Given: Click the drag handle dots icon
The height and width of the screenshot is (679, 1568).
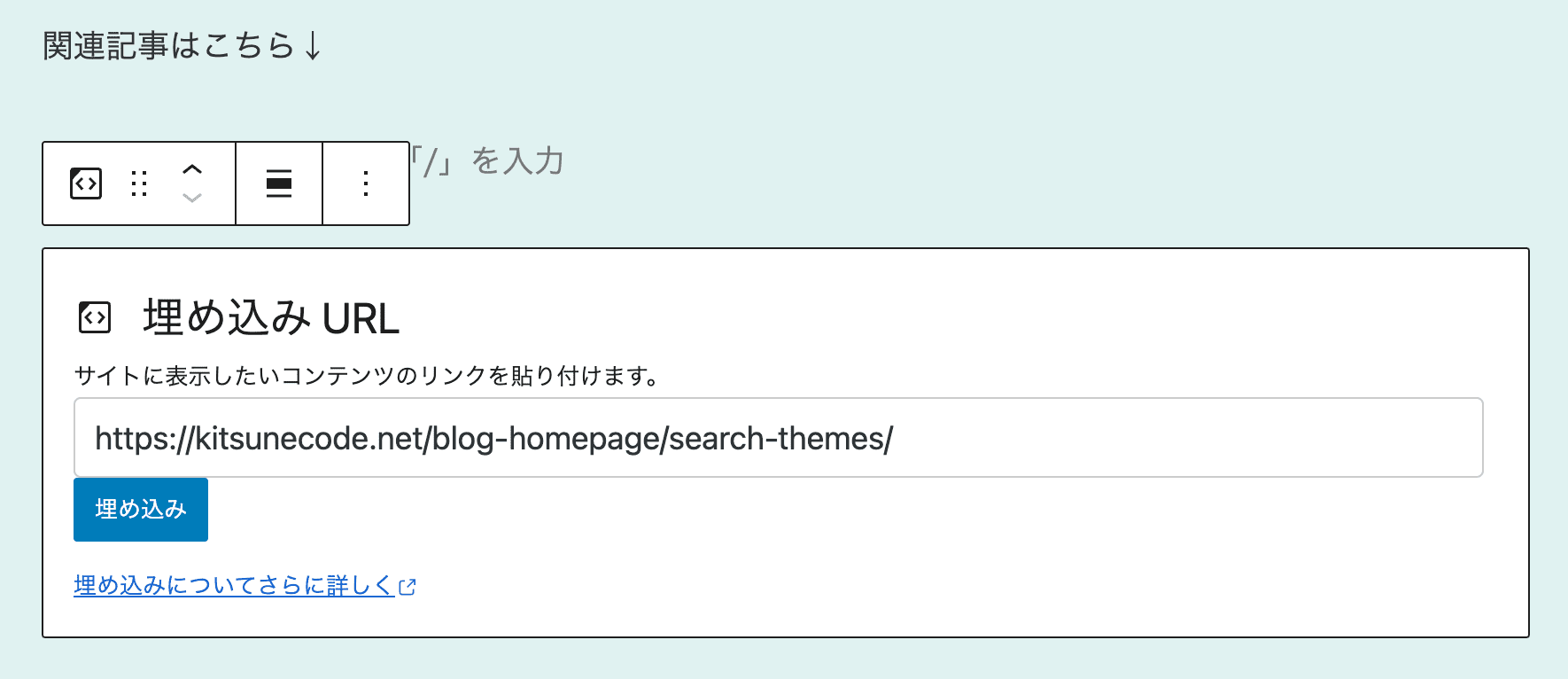Looking at the screenshot, I should [x=138, y=183].
